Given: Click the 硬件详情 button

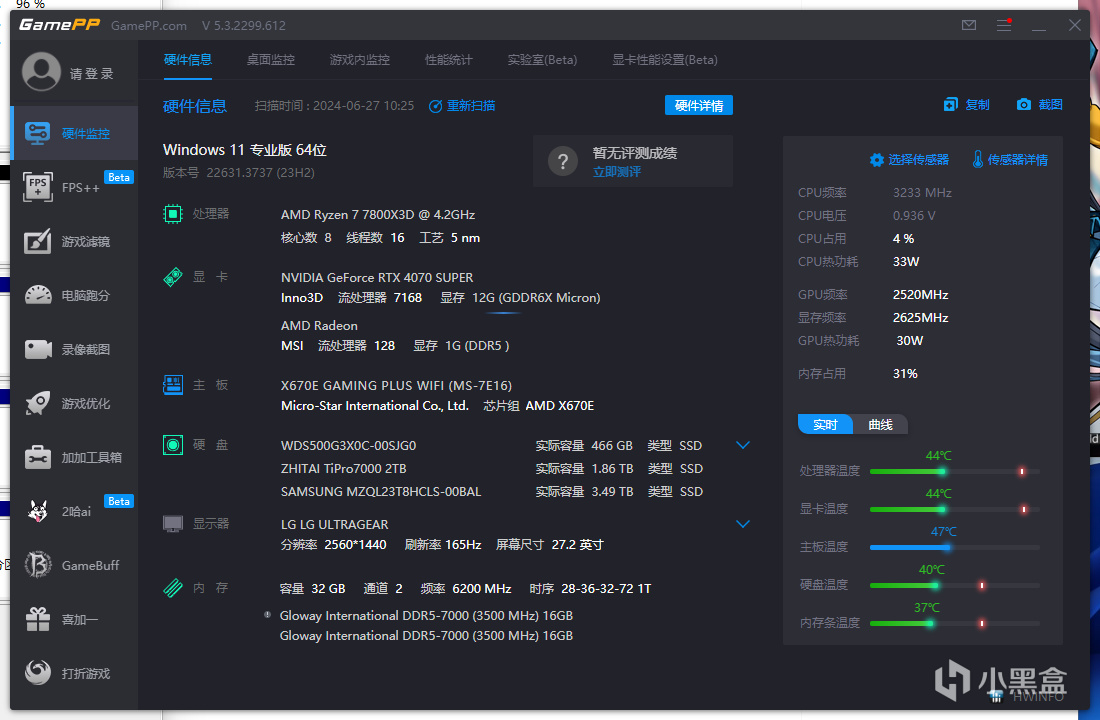Looking at the screenshot, I should (x=699, y=105).
